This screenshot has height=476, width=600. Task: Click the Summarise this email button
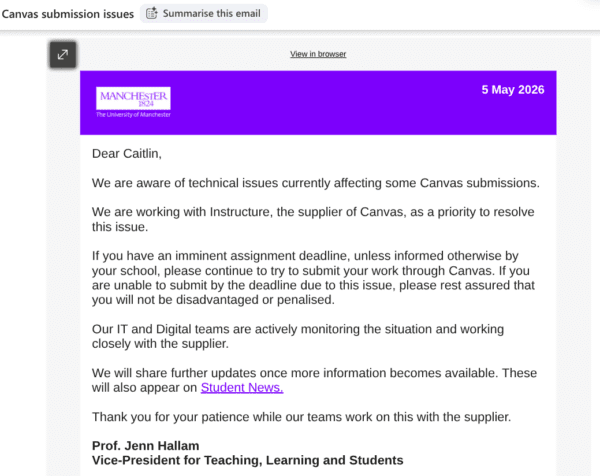pyautogui.click(x=204, y=13)
